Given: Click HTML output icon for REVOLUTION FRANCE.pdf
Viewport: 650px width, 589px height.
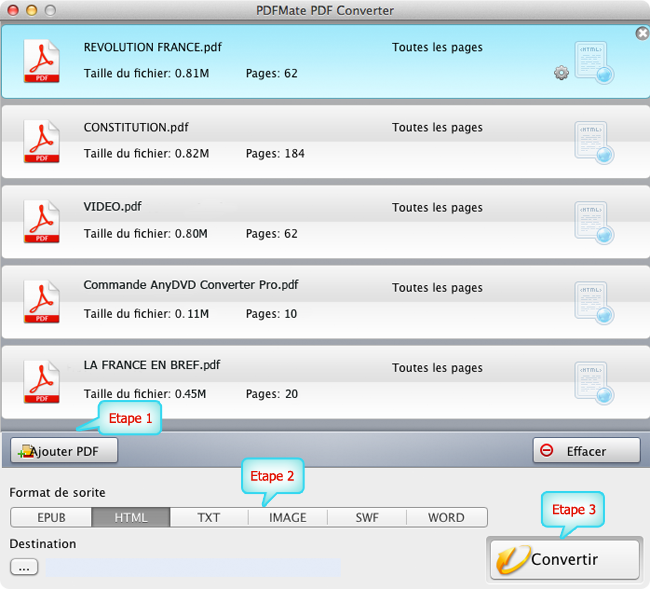Looking at the screenshot, I should 594,63.
